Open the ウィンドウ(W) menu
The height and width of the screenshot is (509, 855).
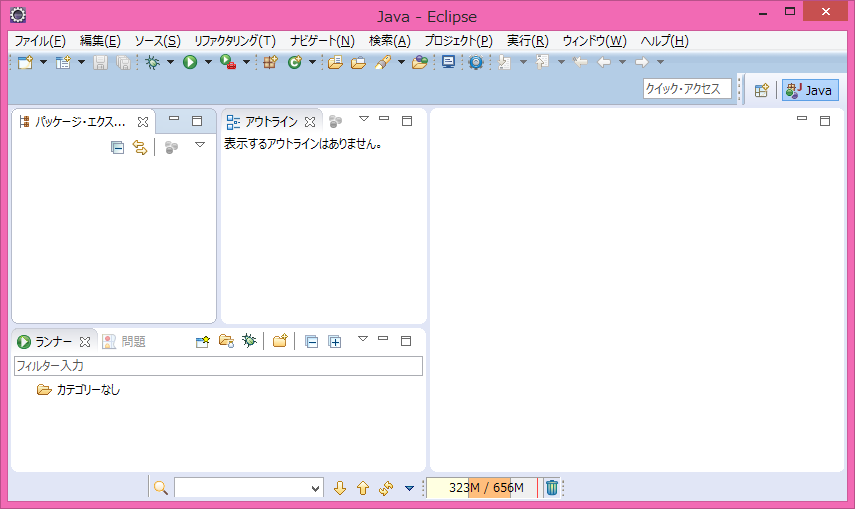pos(594,41)
